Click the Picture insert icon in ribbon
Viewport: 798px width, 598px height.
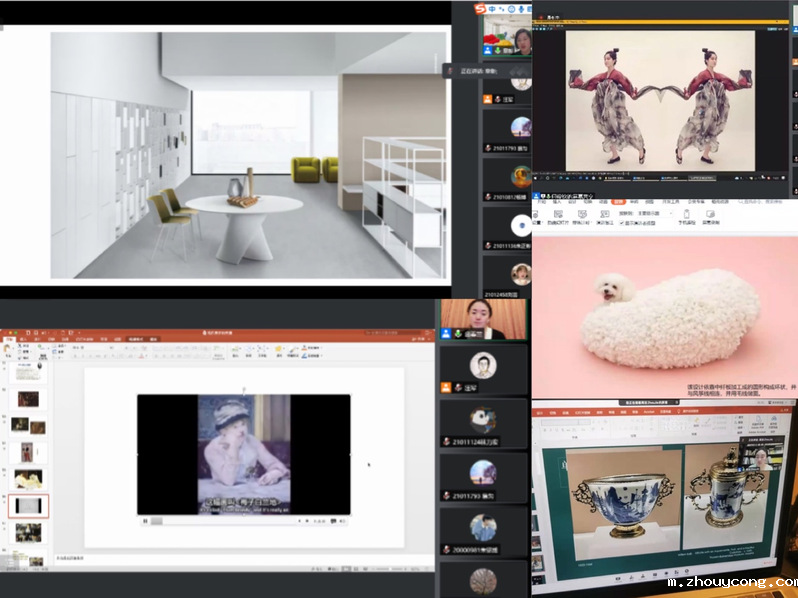point(236,349)
